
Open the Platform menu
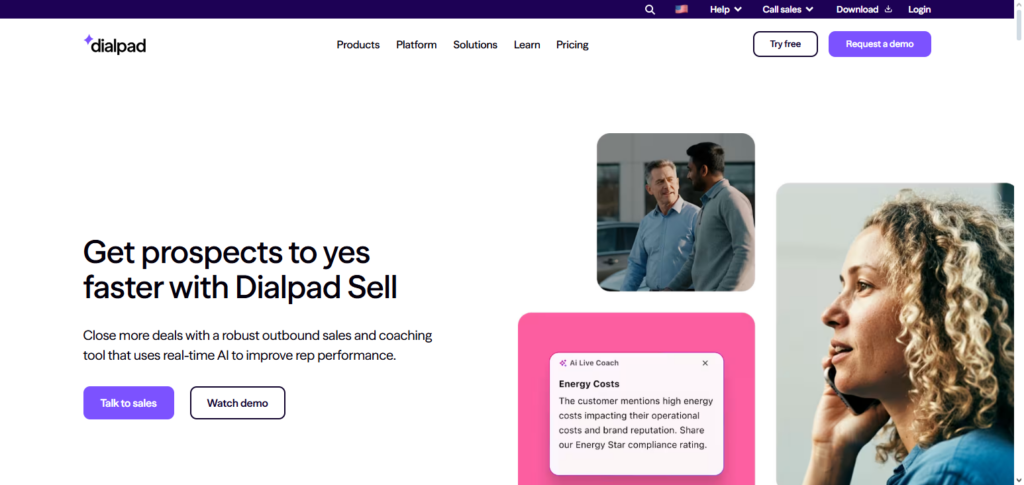pos(416,44)
